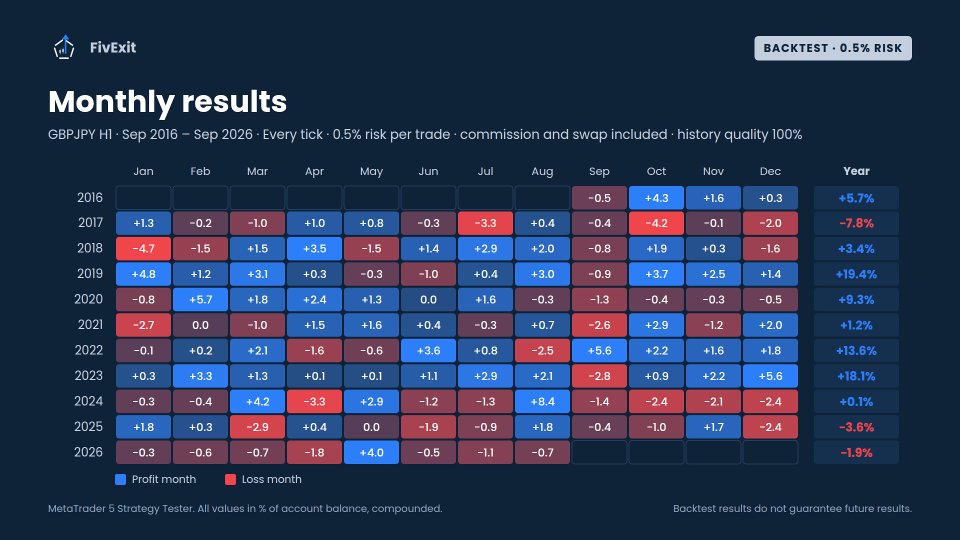
Task: Click the red Loss month legend swatch
Action: click(230, 479)
